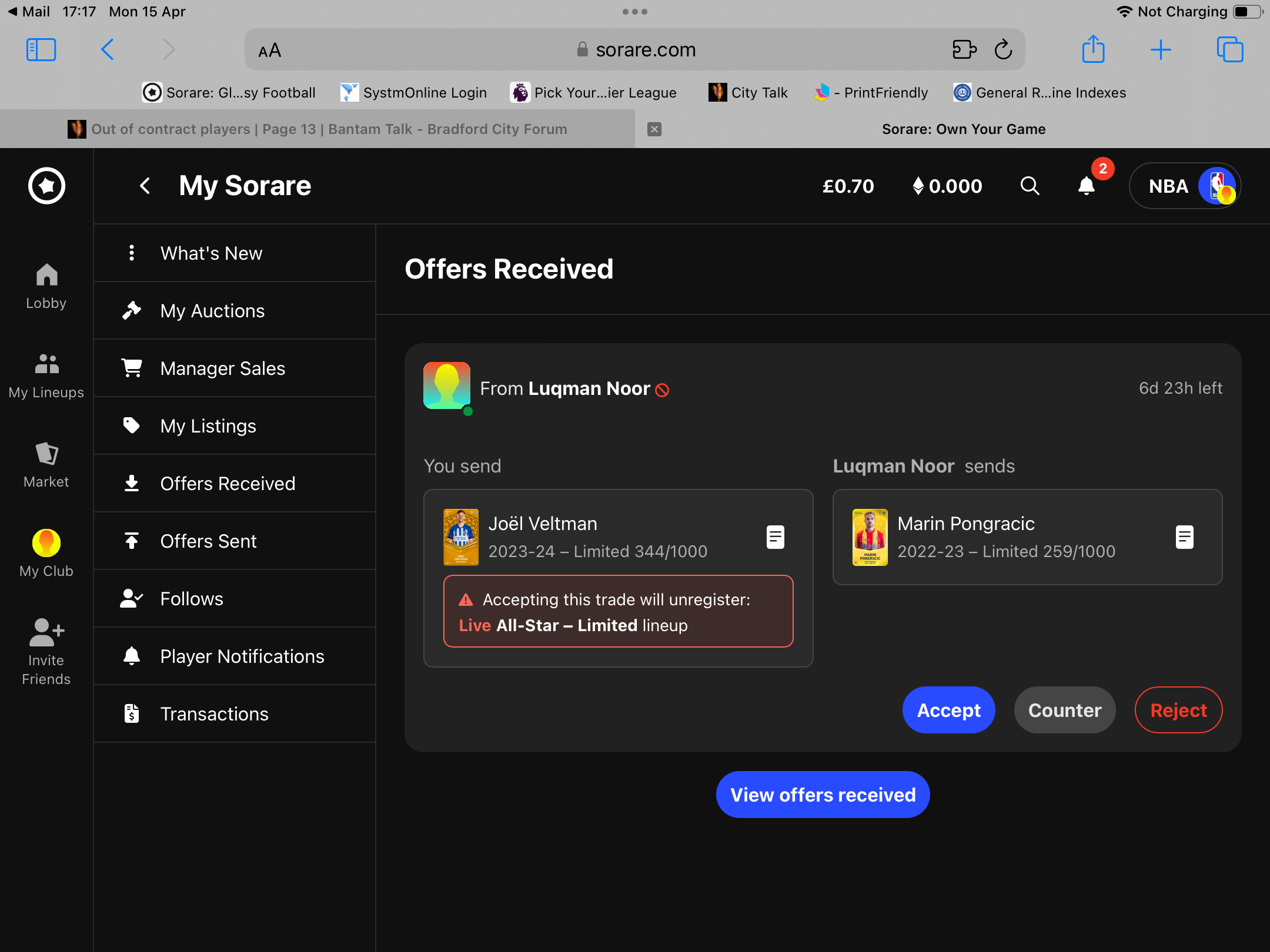View Luqman Noor's profile avatar
1270x952 pixels.
point(447,386)
